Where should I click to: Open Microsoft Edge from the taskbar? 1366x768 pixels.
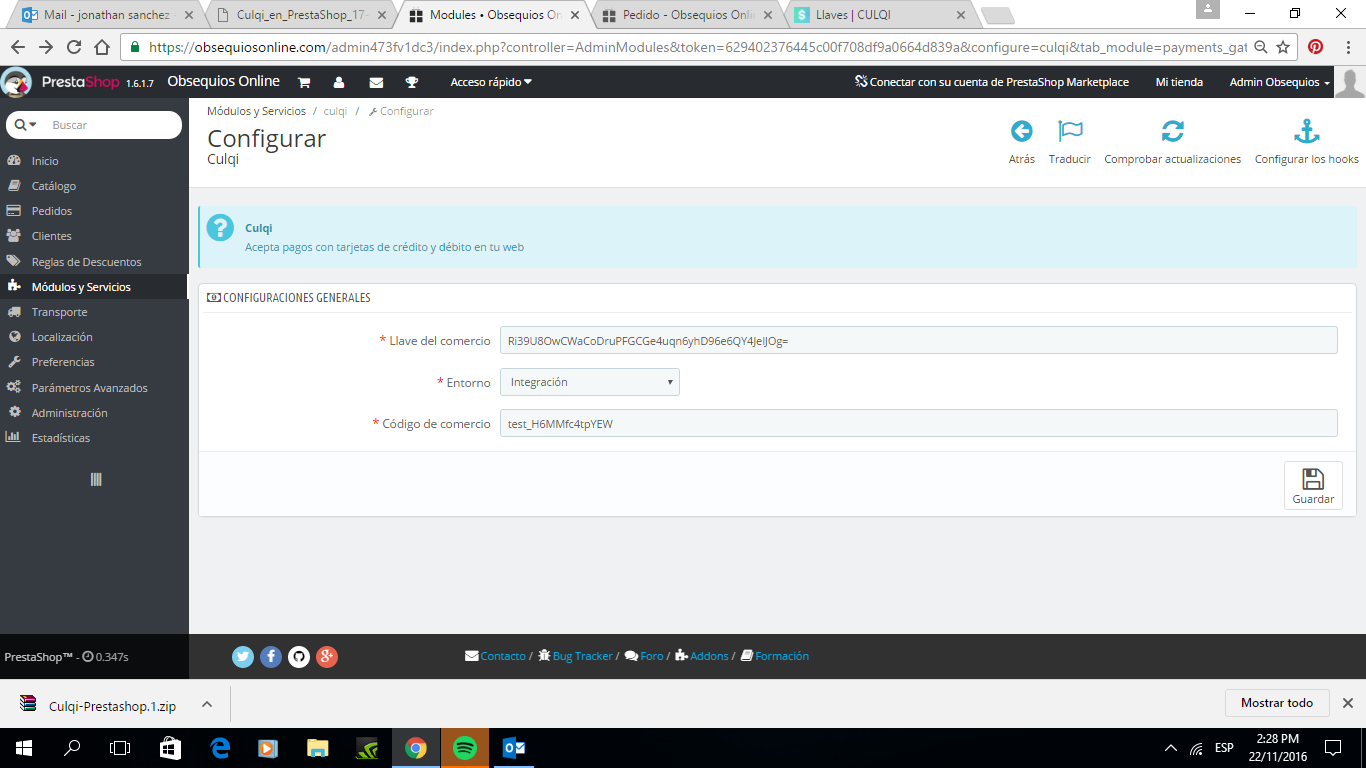(220, 748)
